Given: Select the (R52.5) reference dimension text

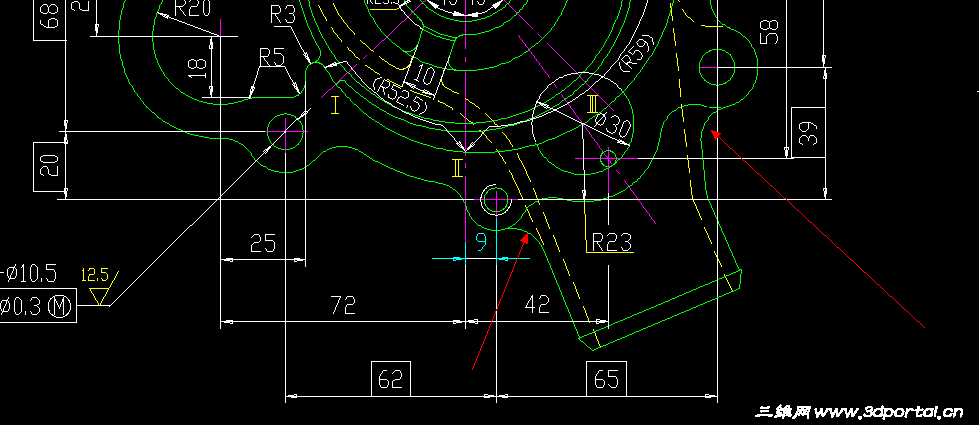Looking at the screenshot, I should point(400,96).
